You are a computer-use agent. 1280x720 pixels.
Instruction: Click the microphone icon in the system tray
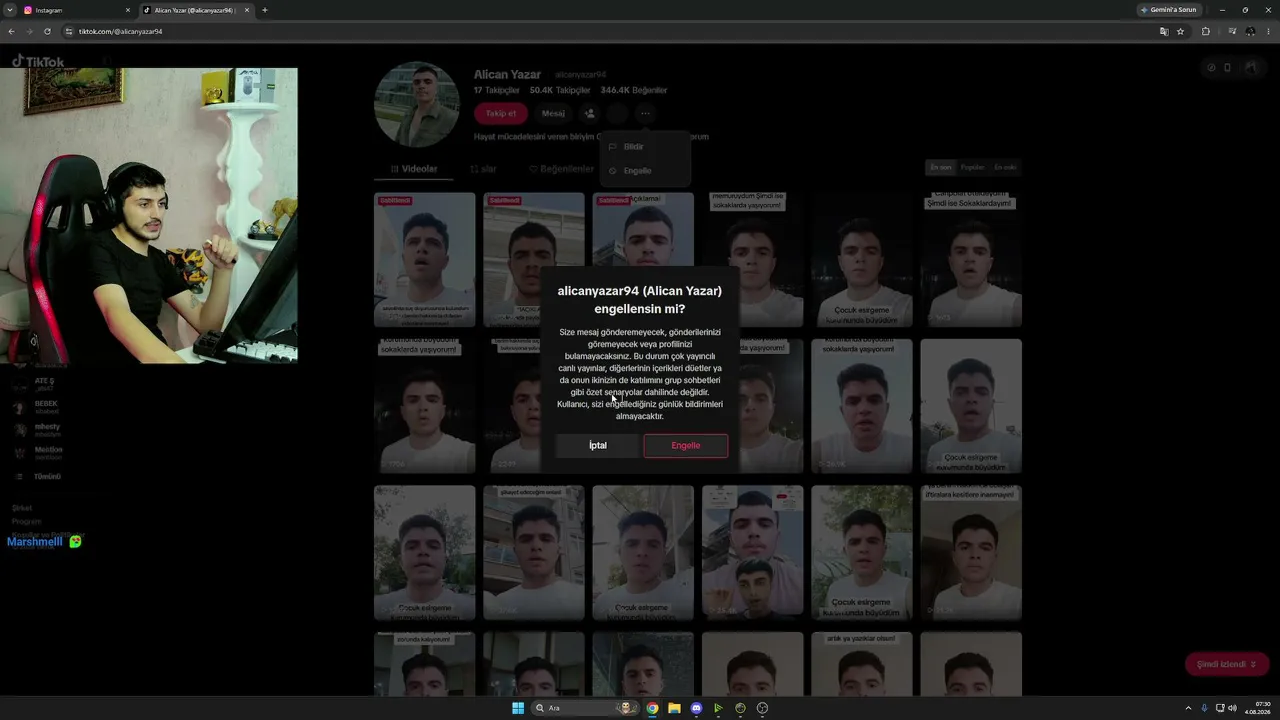[1204, 708]
